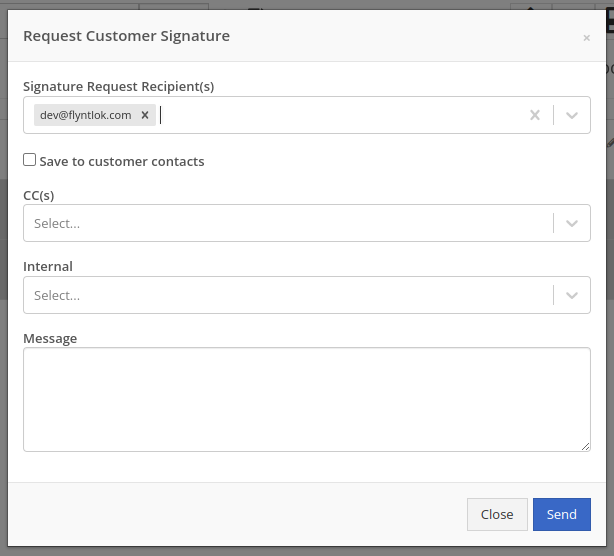Clear all signature request recipients

(535, 115)
